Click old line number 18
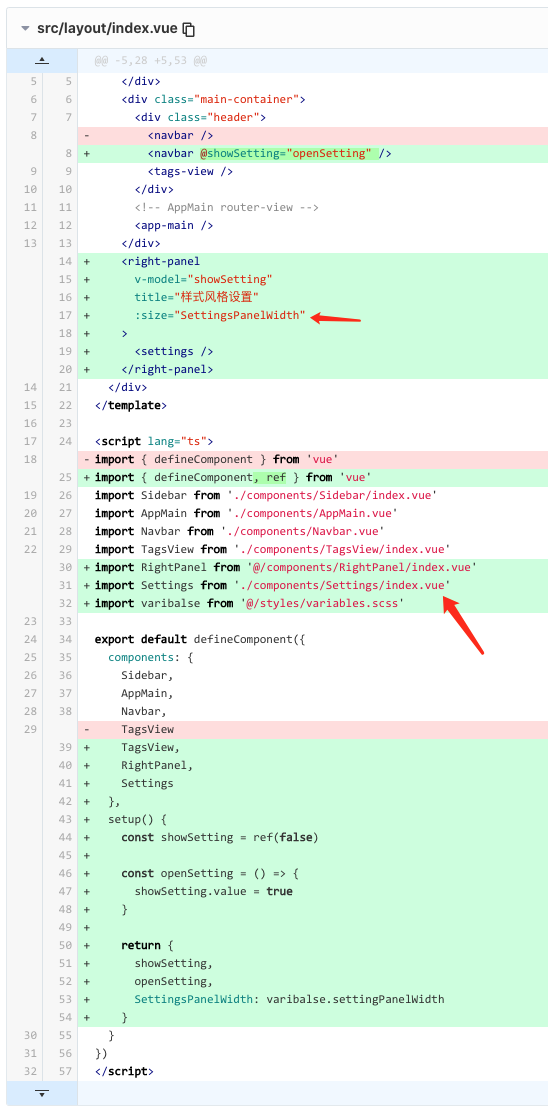The width and height of the screenshot is (548, 1119). (30, 459)
